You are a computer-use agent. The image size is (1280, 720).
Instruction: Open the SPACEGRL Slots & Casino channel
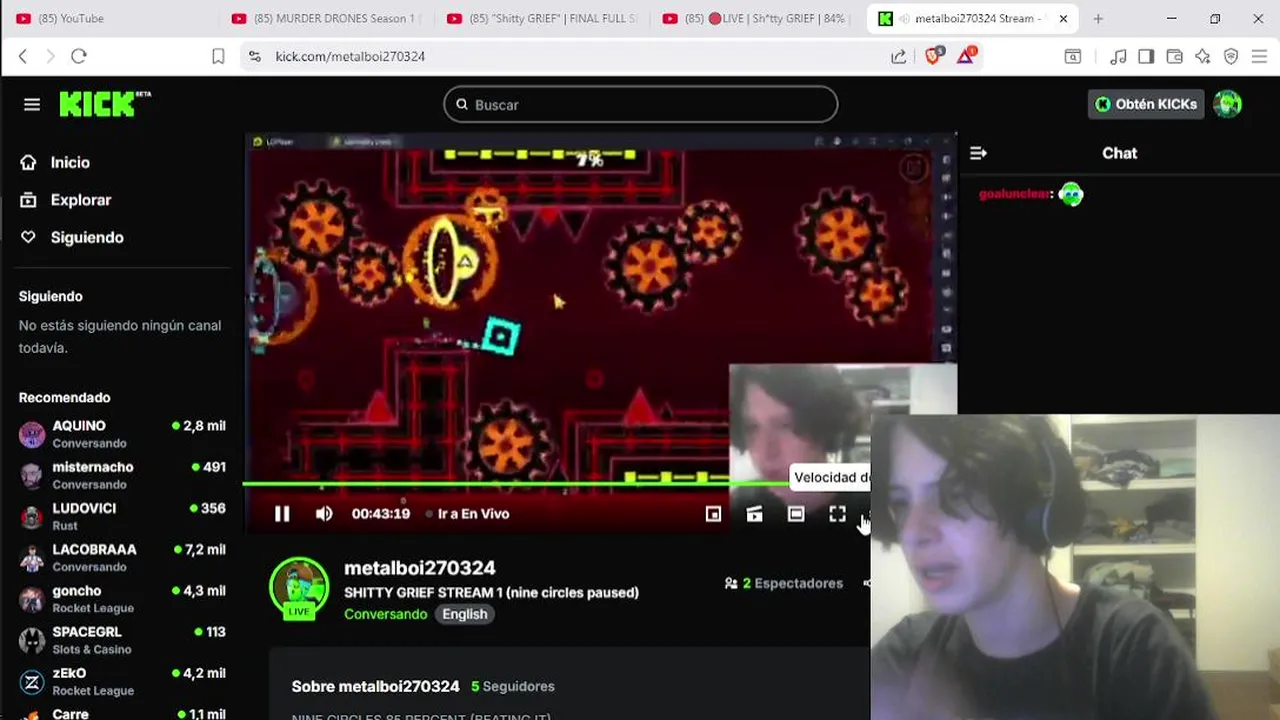tap(122, 640)
